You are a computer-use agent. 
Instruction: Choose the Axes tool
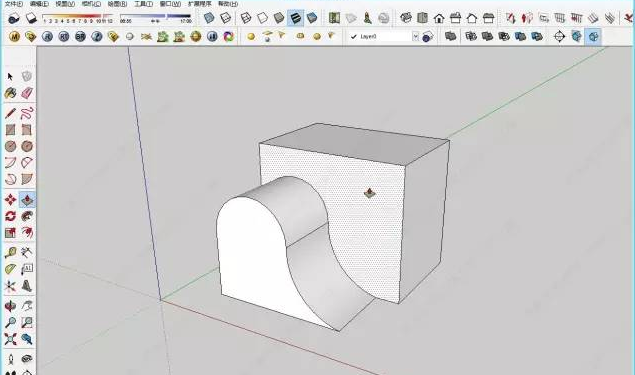[11, 286]
